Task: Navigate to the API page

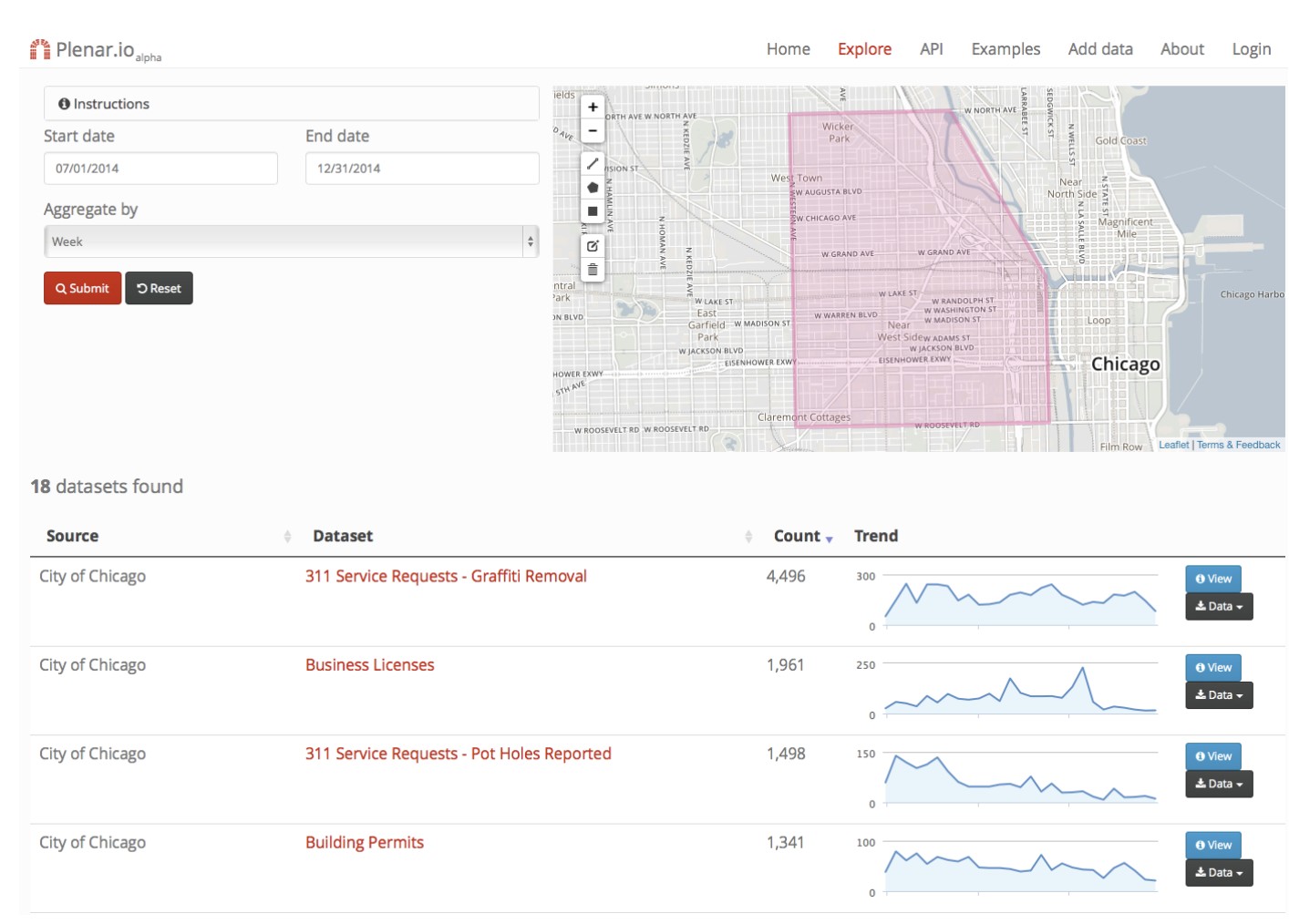Action: [x=931, y=49]
